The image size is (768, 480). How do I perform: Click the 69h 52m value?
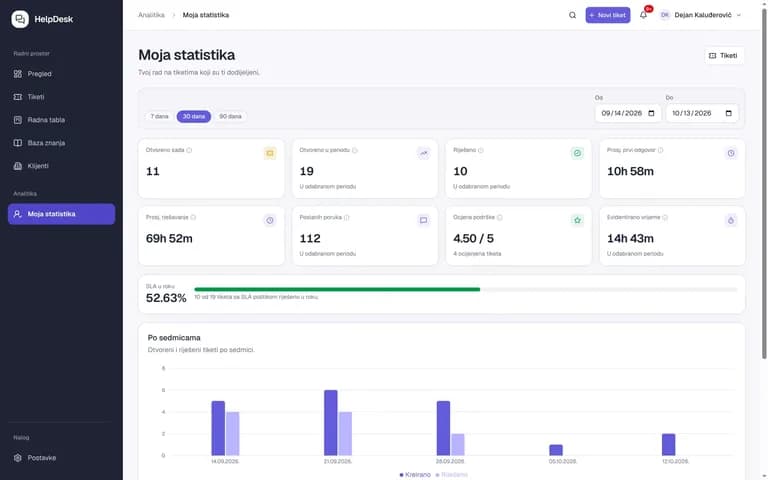(169, 239)
